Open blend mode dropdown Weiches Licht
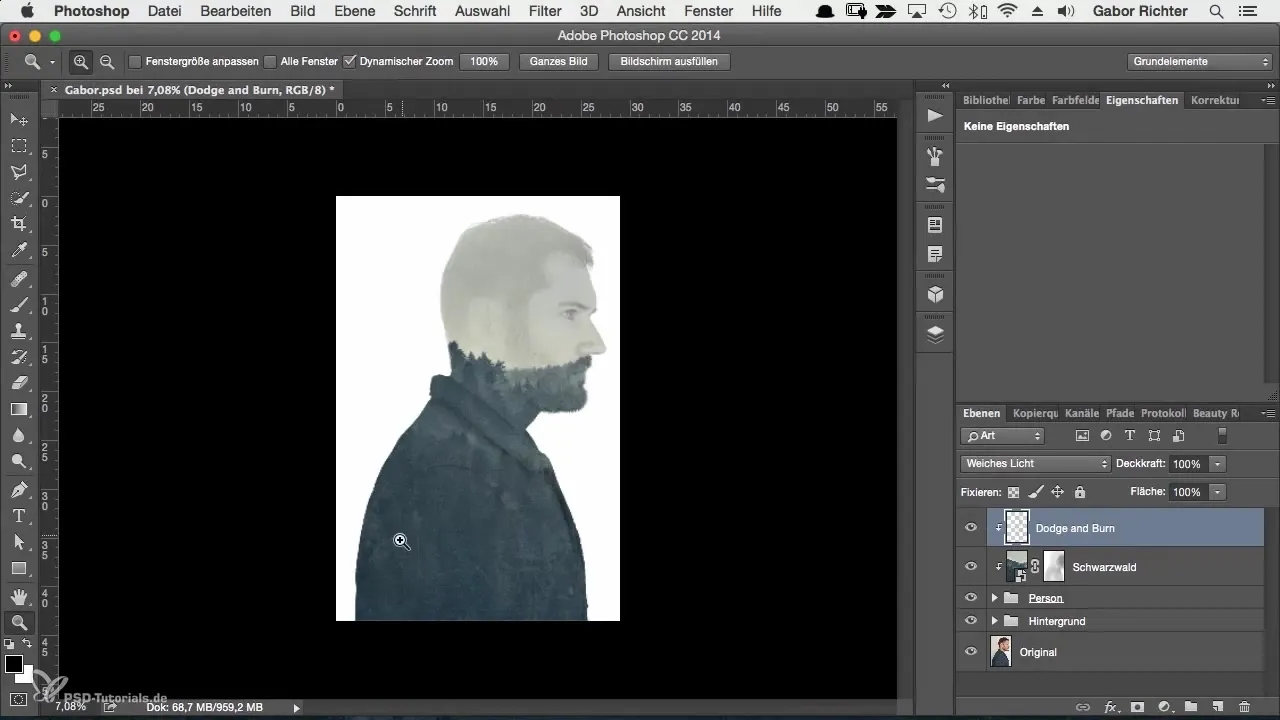 [1035, 464]
